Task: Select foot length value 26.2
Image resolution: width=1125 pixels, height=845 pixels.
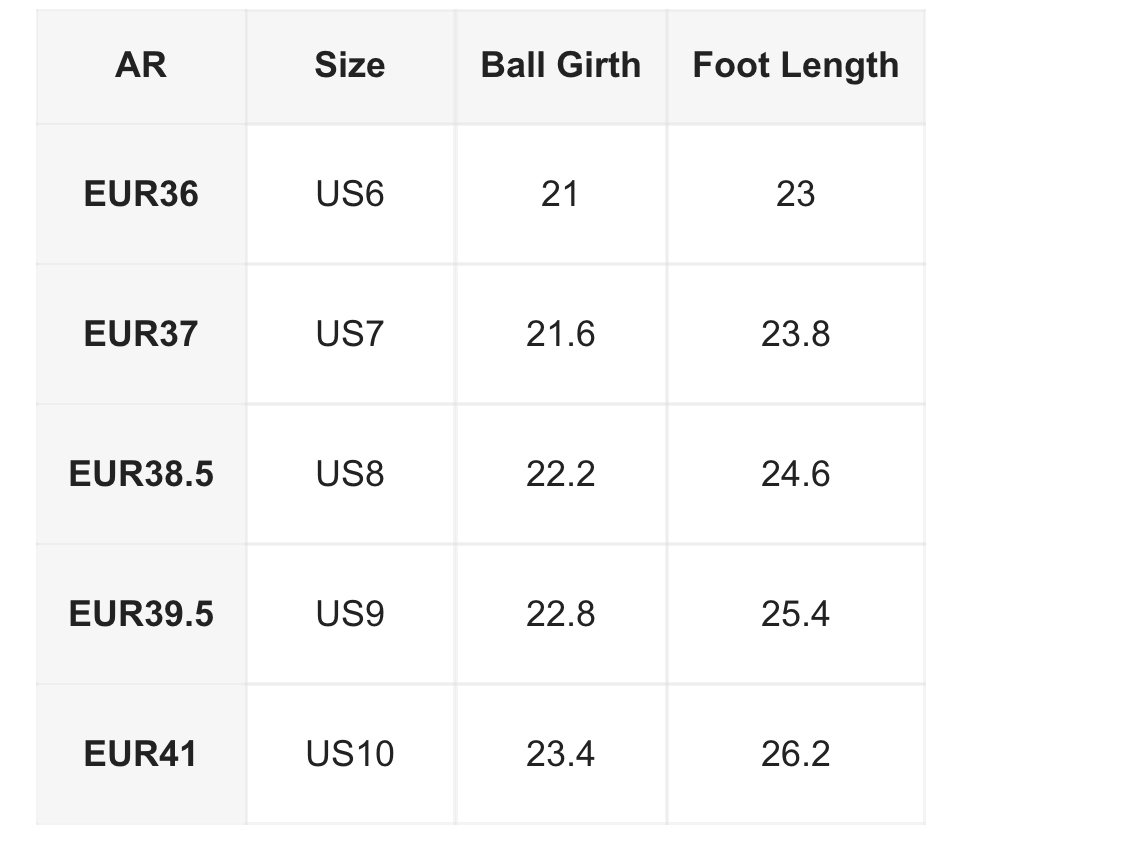Action: (795, 754)
